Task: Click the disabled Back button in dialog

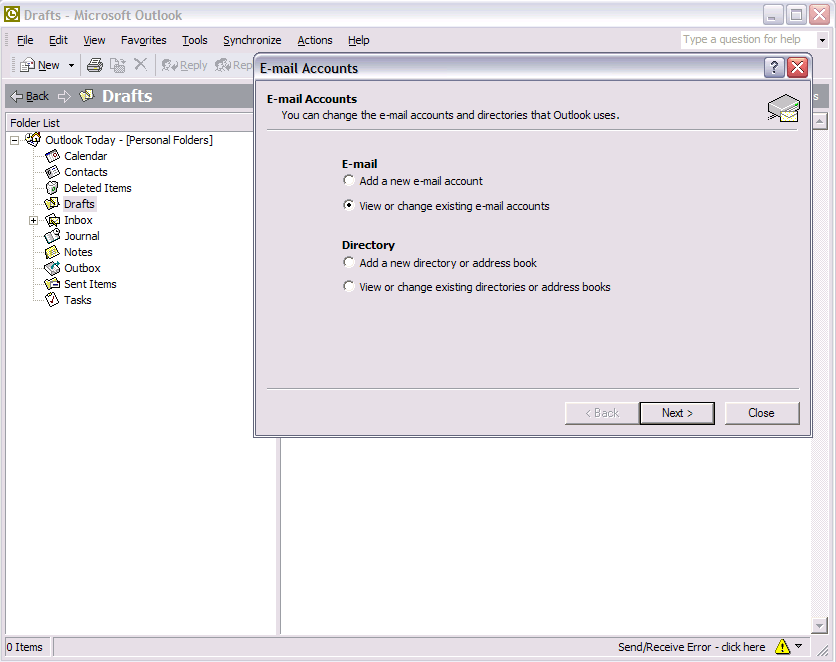Action: (602, 413)
